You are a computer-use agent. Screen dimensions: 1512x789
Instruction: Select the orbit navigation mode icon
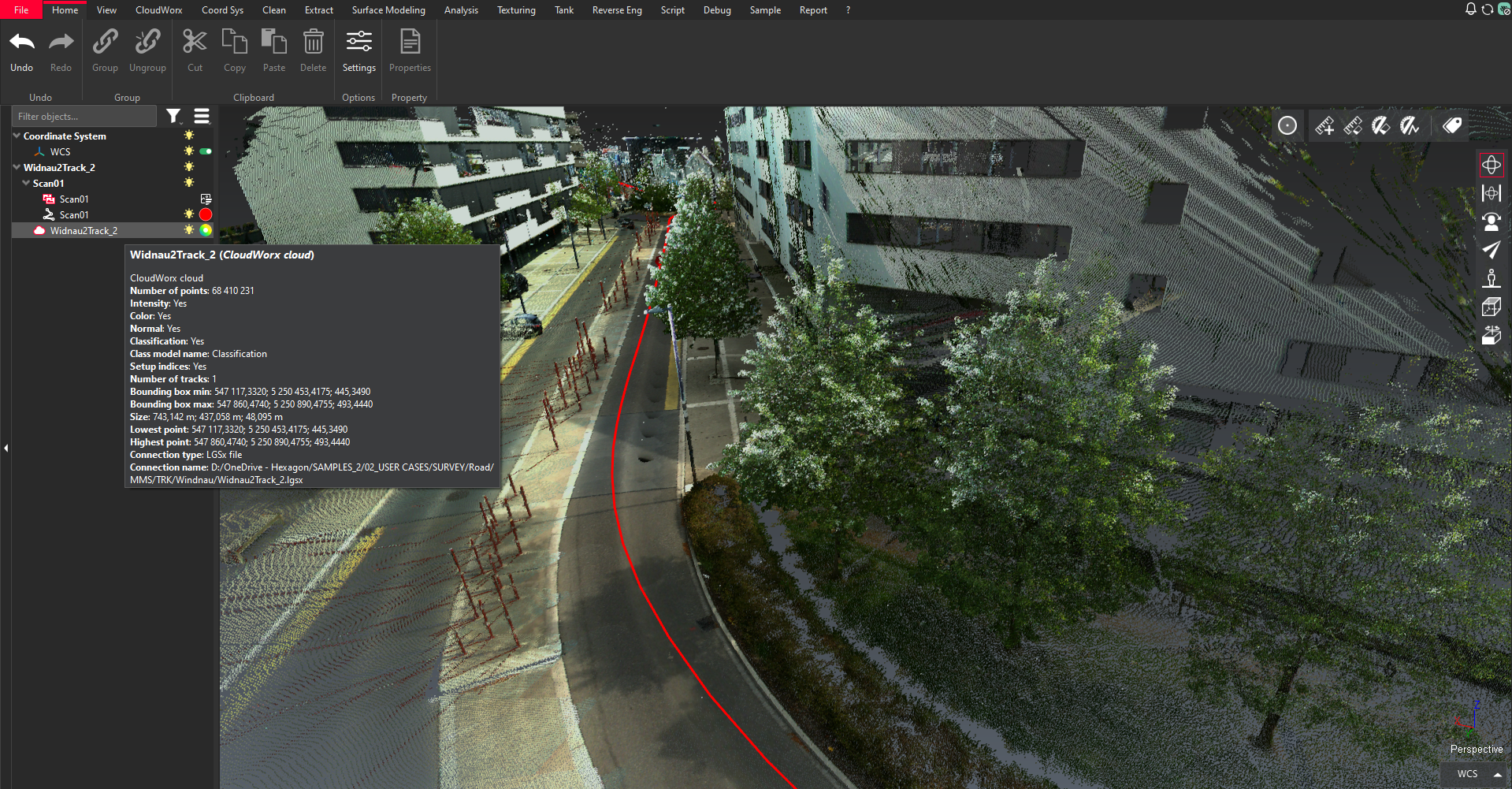(1491, 166)
